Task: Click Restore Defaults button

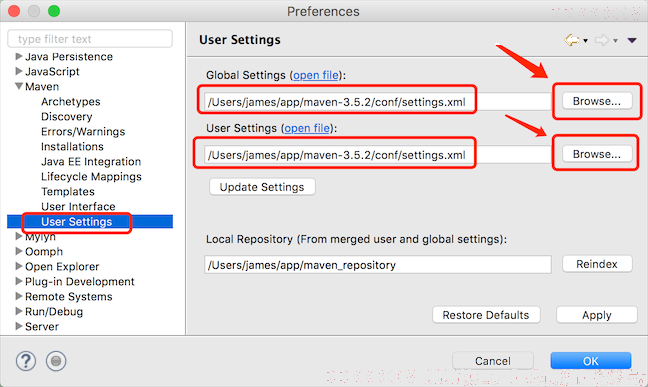Action: tap(486, 315)
